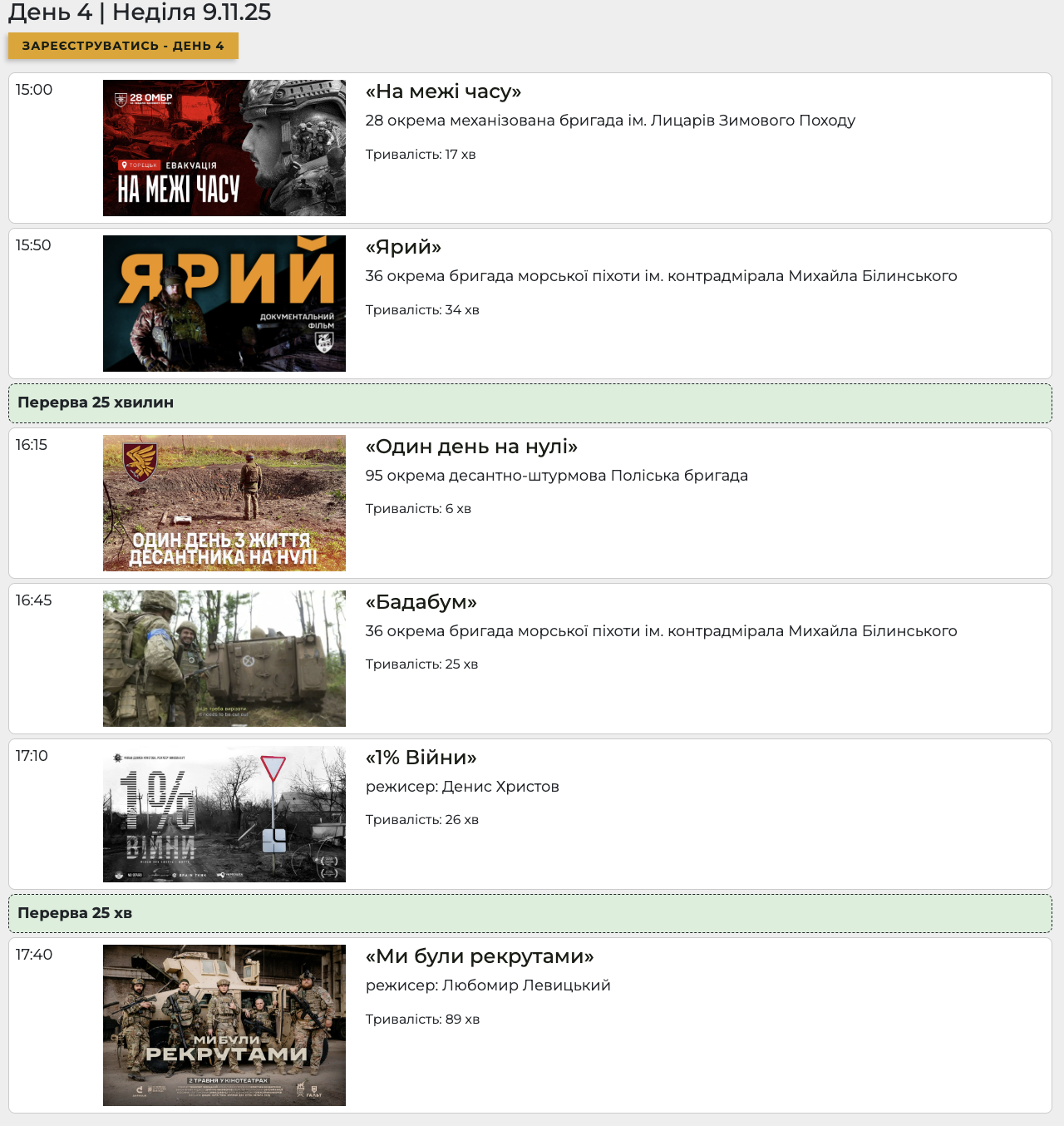Viewport: 1064px width, 1126px height.
Task: Click the «День 4 | Неділя 9.11.25» heading
Action: tap(140, 12)
